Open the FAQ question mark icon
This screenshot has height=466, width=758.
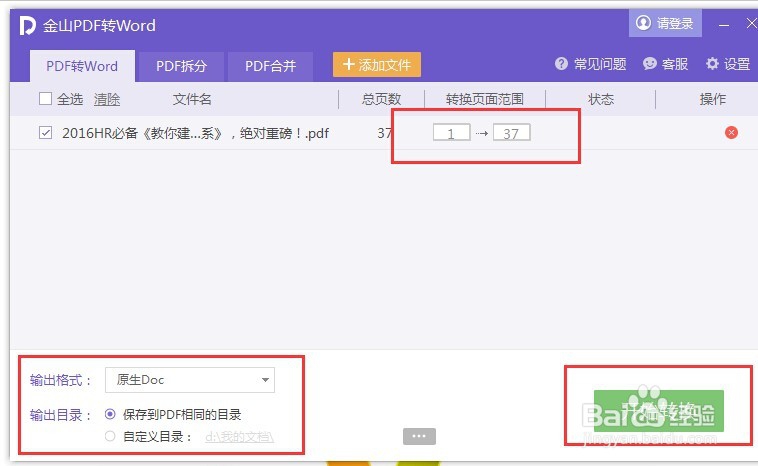[x=561, y=64]
